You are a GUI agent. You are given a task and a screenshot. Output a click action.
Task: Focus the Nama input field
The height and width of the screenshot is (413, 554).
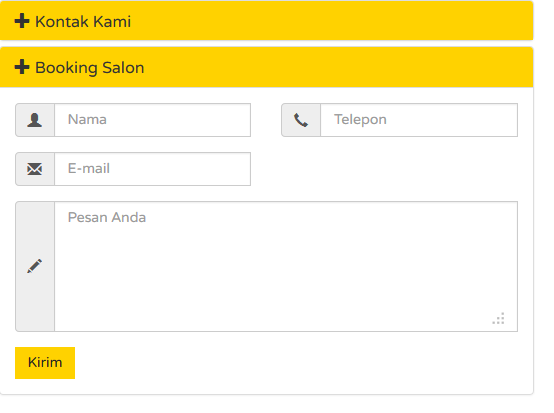tap(153, 120)
